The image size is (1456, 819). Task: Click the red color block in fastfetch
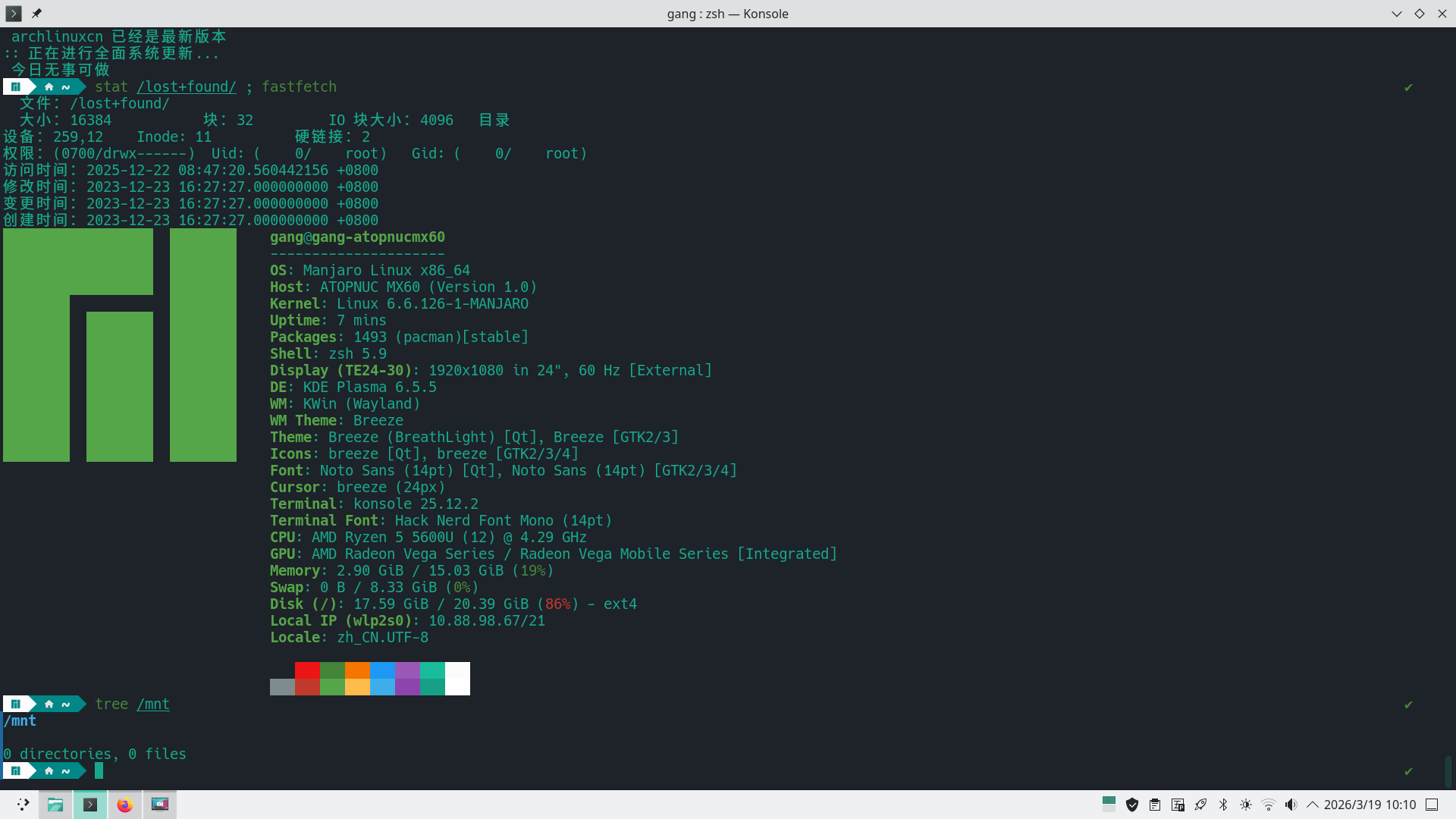tap(307, 670)
